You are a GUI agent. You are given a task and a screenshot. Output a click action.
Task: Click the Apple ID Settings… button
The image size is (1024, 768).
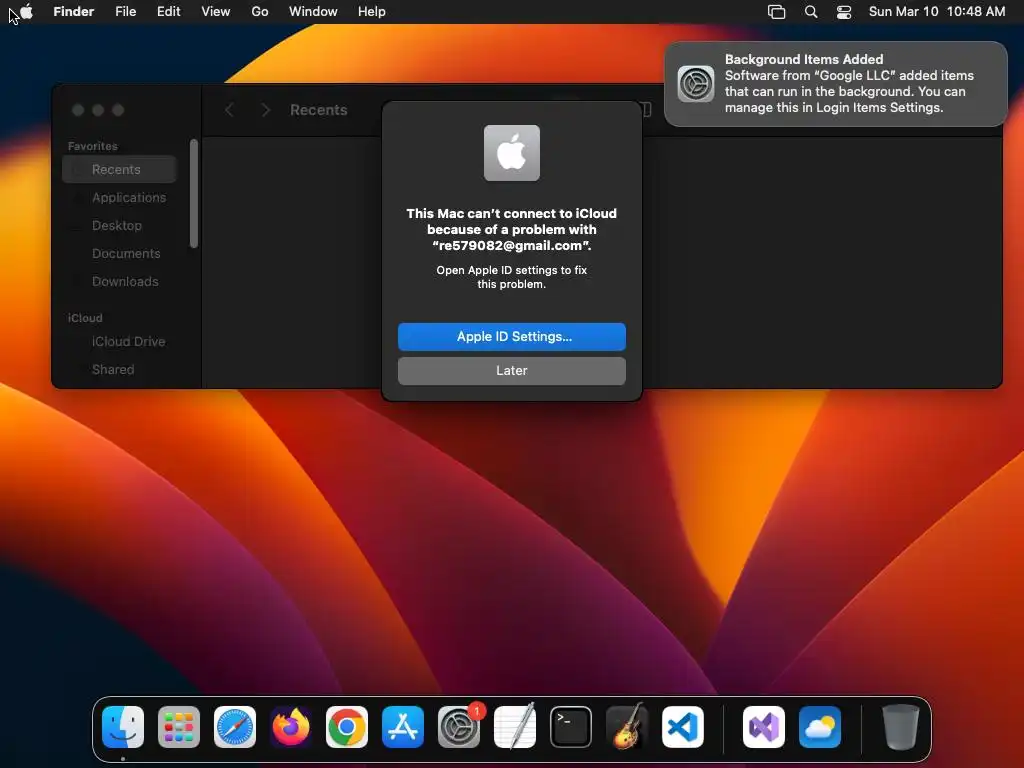511,336
